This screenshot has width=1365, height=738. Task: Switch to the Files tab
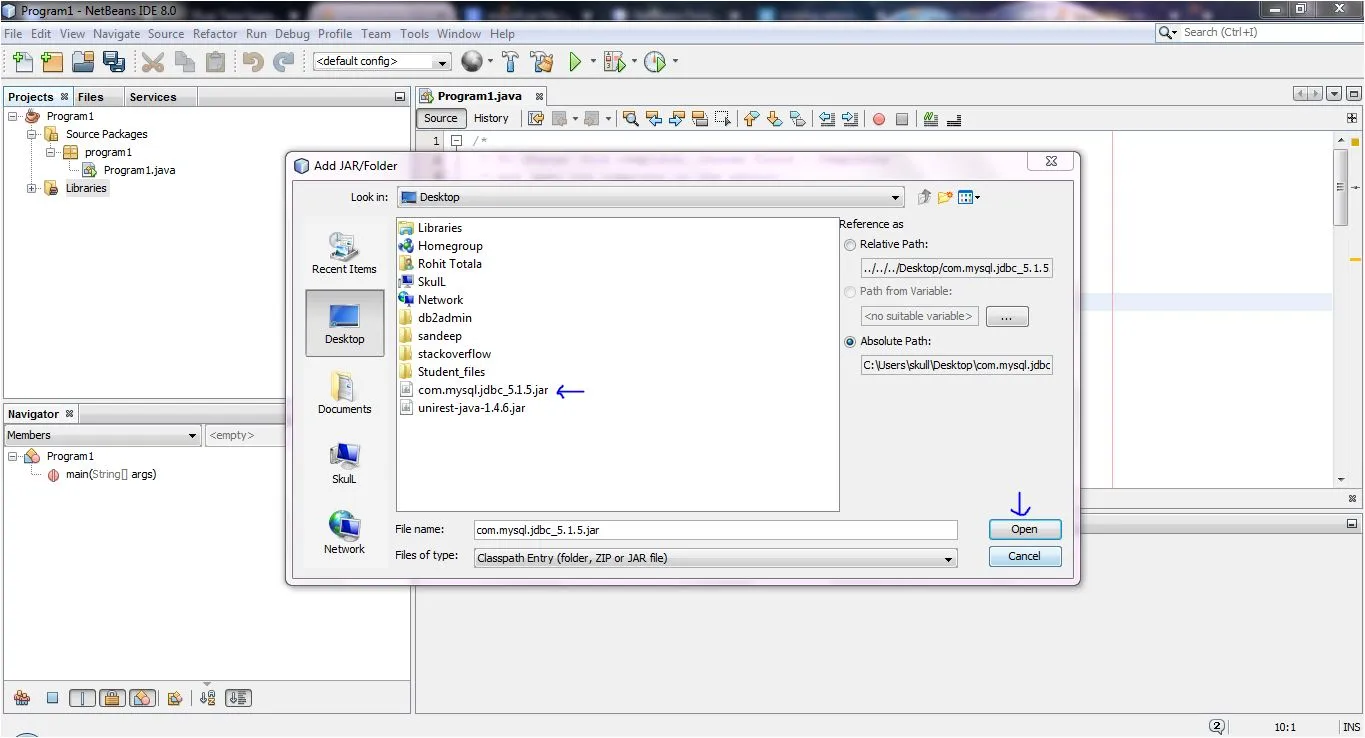[91, 97]
